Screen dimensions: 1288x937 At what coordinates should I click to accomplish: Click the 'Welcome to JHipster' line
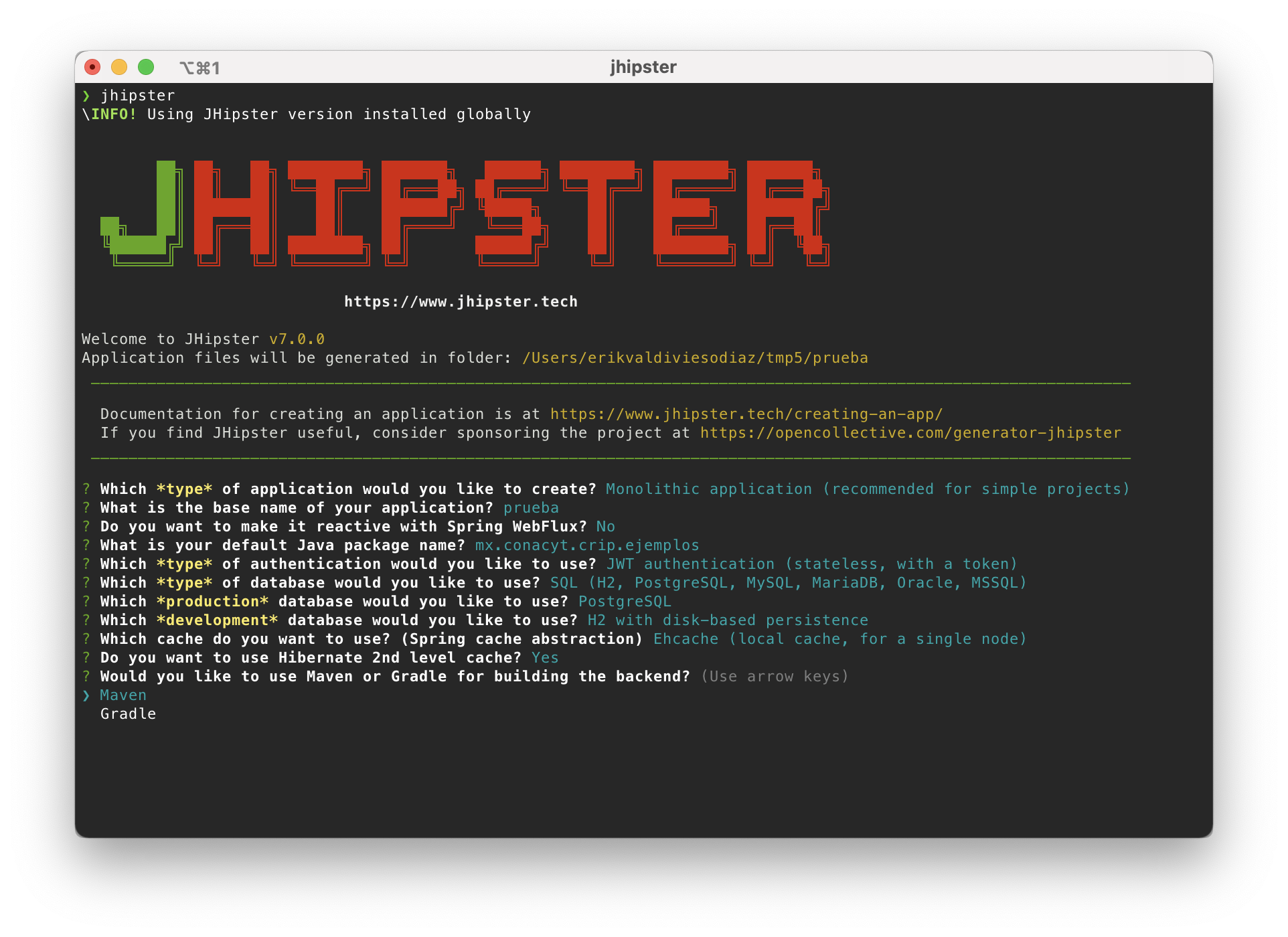tap(203, 339)
